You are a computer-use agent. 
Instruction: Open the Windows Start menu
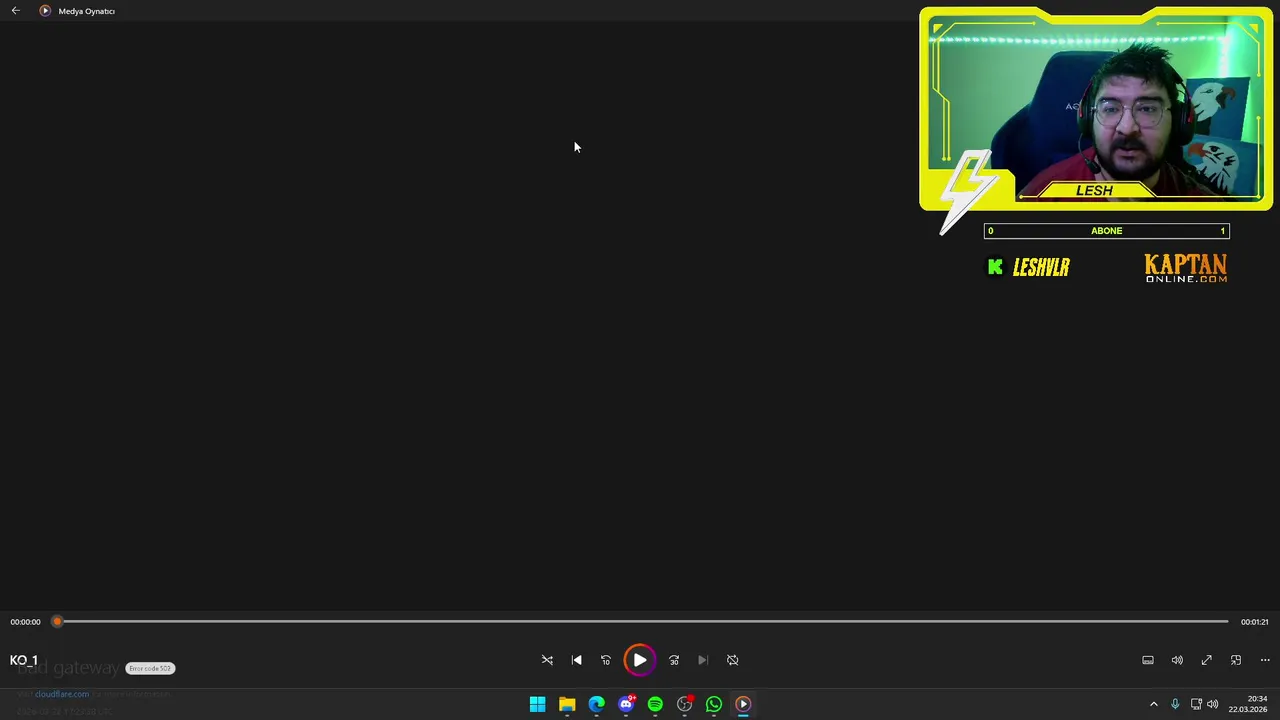[537, 704]
